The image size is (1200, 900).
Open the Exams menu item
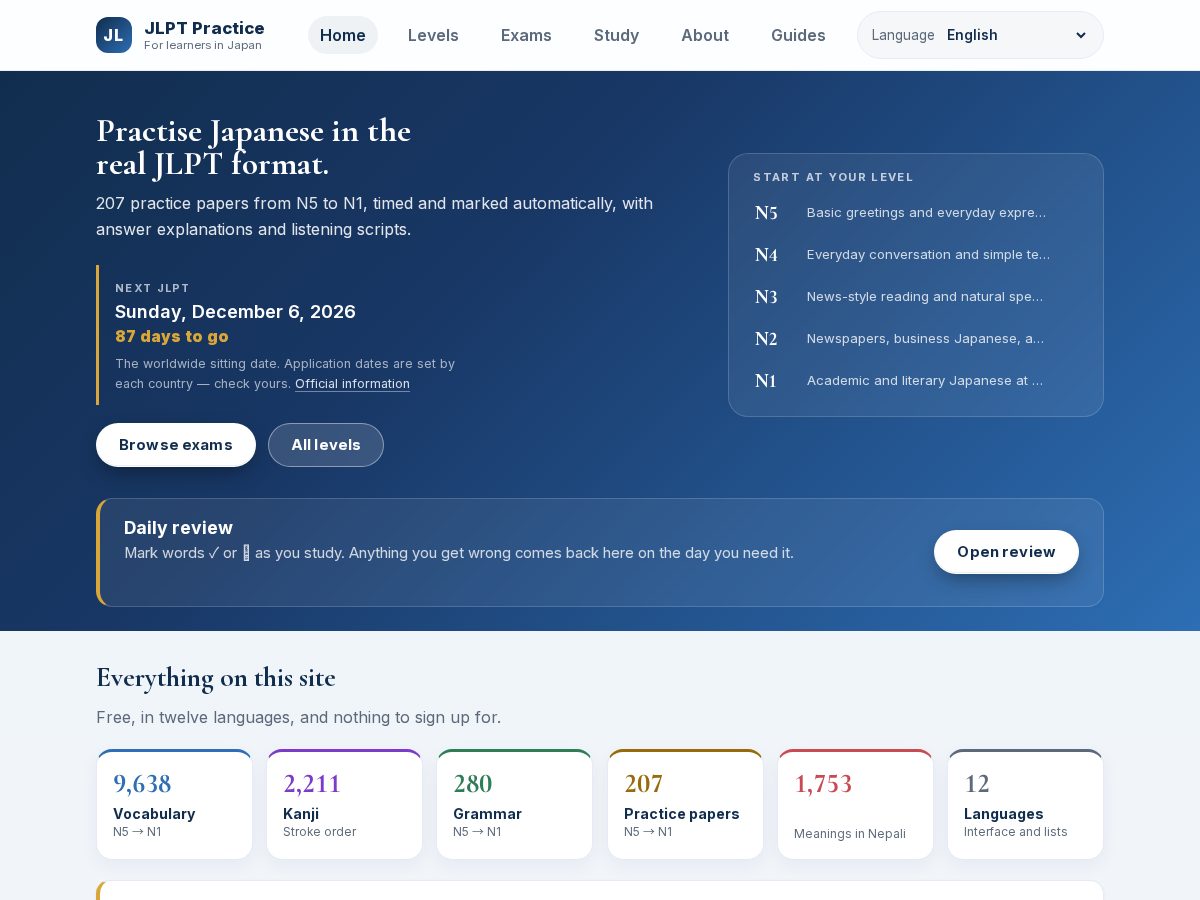(526, 35)
